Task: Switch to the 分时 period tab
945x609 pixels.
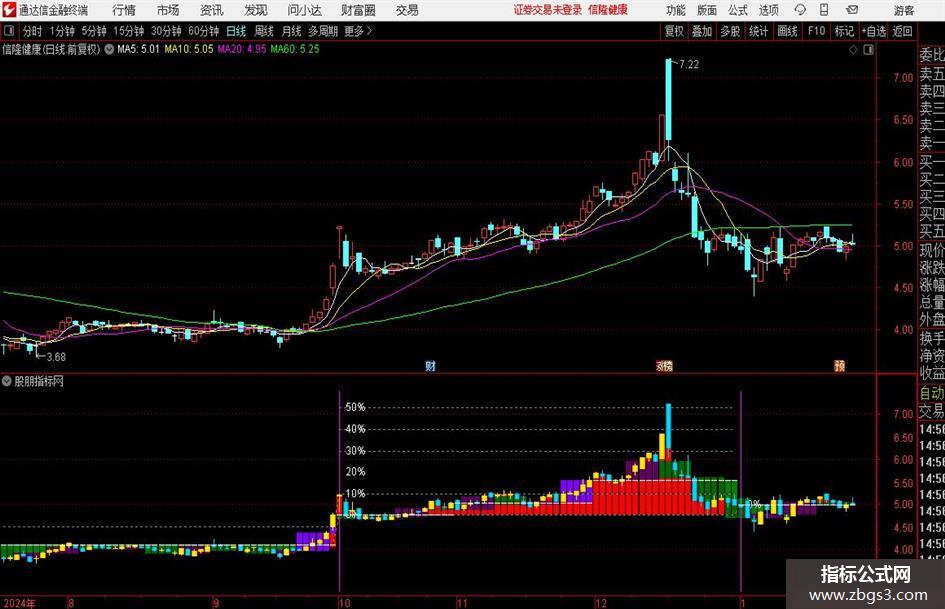Action: coord(33,31)
